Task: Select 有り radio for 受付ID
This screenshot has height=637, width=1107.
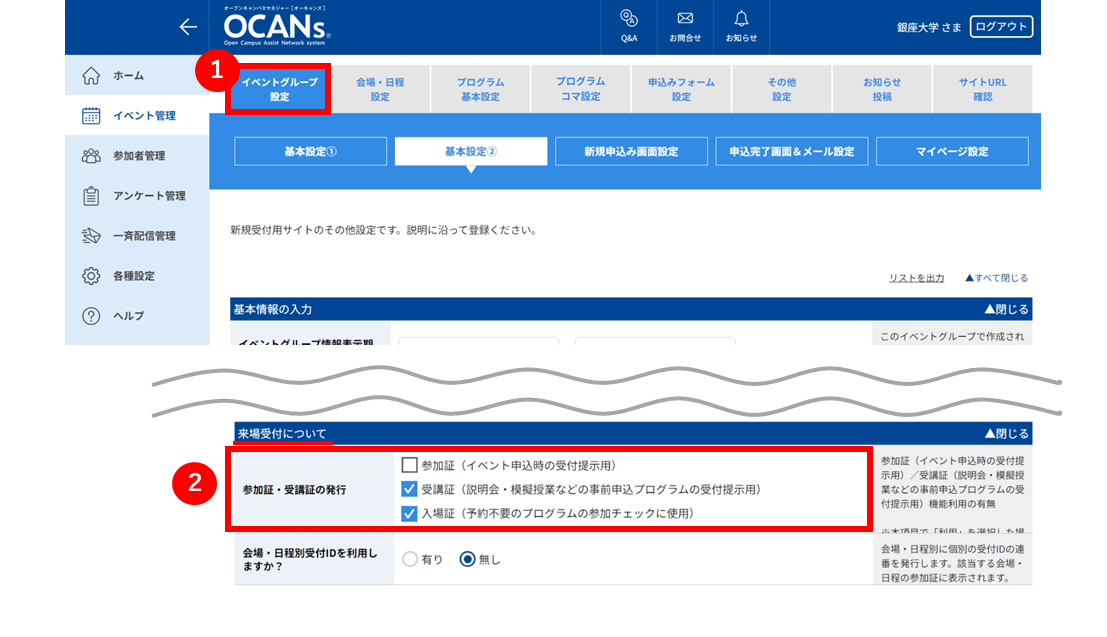Action: [x=410, y=559]
